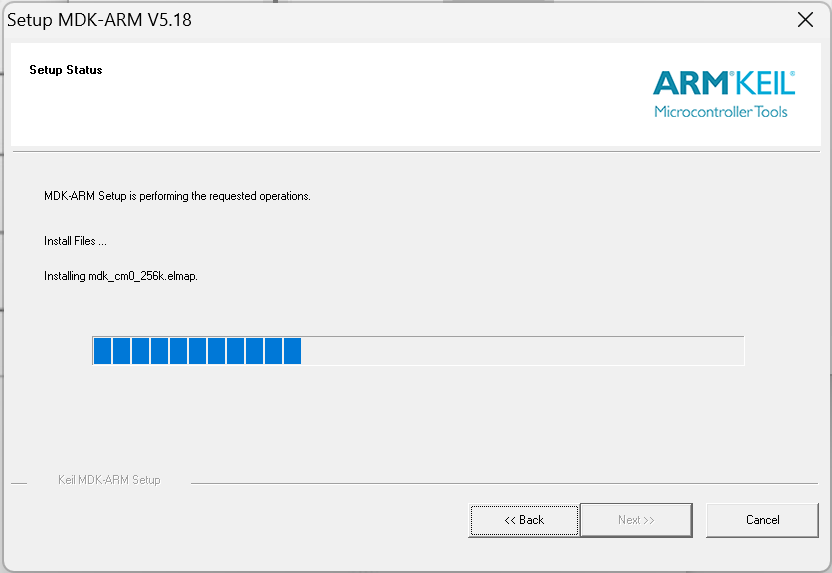The height and width of the screenshot is (573, 832).
Task: Cancel the MDK-ARM installation
Action: pos(762,520)
